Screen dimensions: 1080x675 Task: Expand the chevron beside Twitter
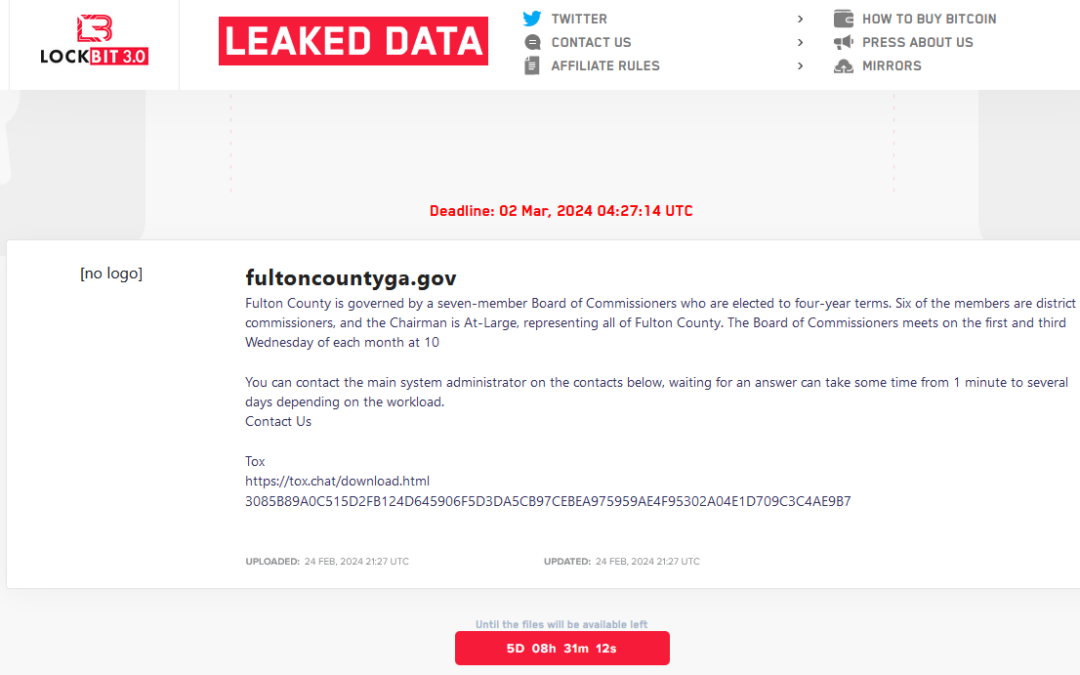[x=800, y=19]
